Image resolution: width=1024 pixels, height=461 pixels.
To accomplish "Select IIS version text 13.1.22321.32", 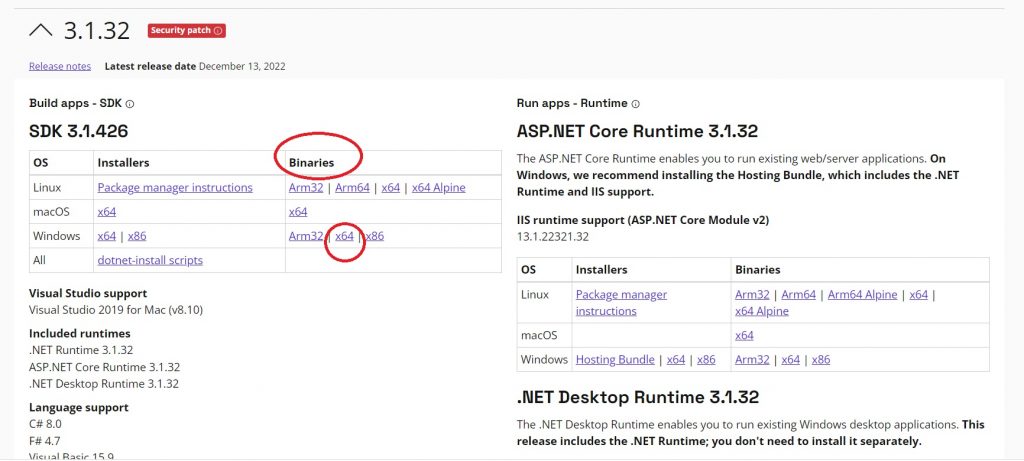I will point(552,236).
